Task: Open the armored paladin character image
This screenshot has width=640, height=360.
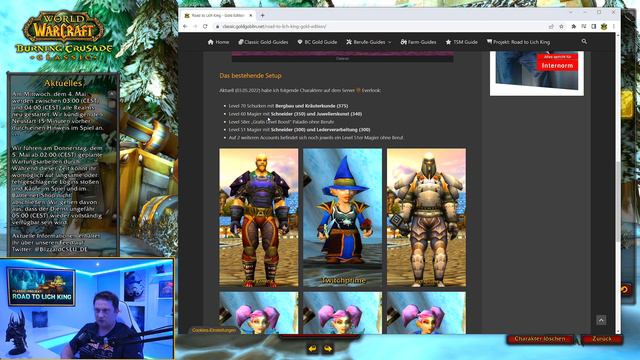Action: 426,218
